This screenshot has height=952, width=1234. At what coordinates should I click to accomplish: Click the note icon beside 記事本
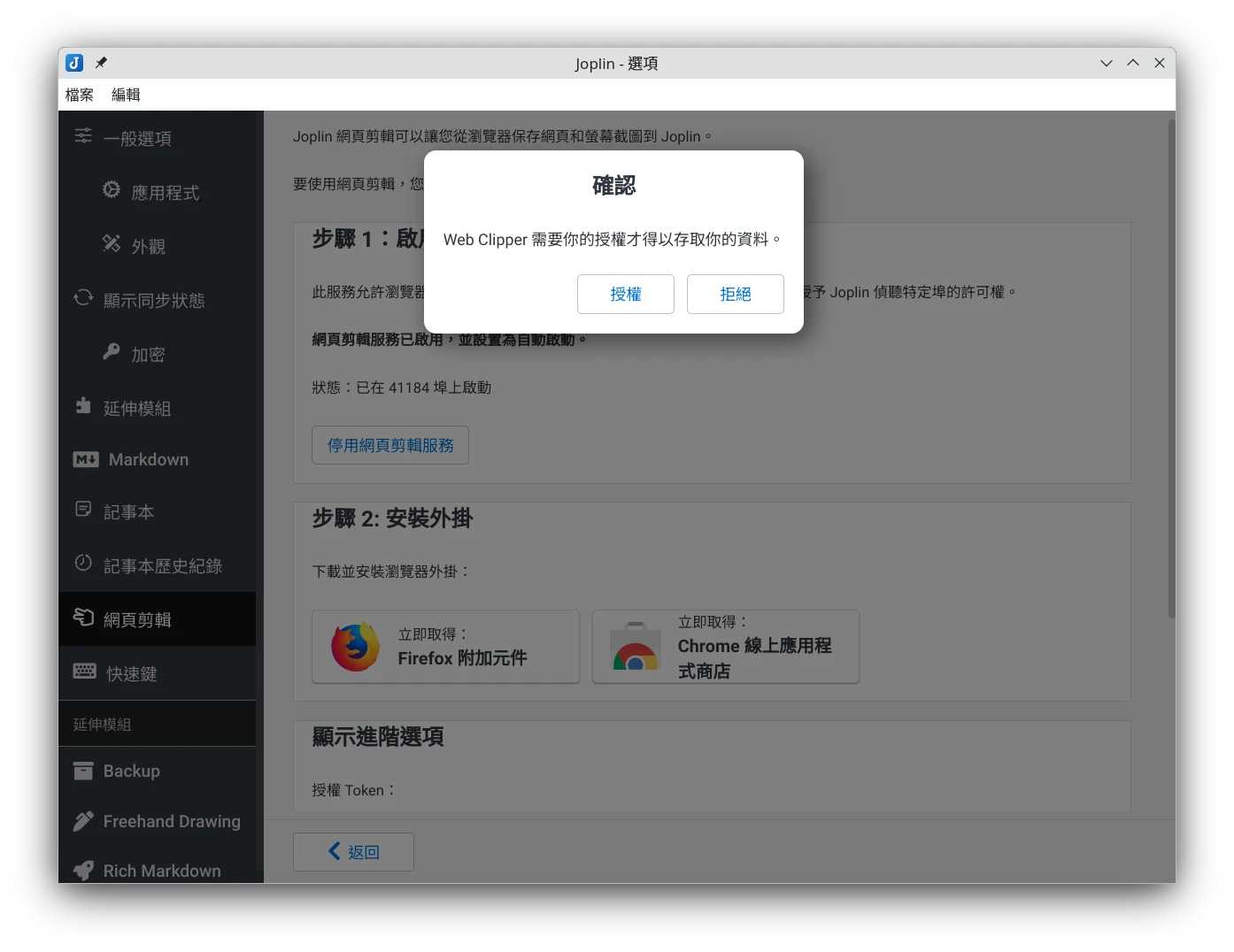tap(83, 509)
